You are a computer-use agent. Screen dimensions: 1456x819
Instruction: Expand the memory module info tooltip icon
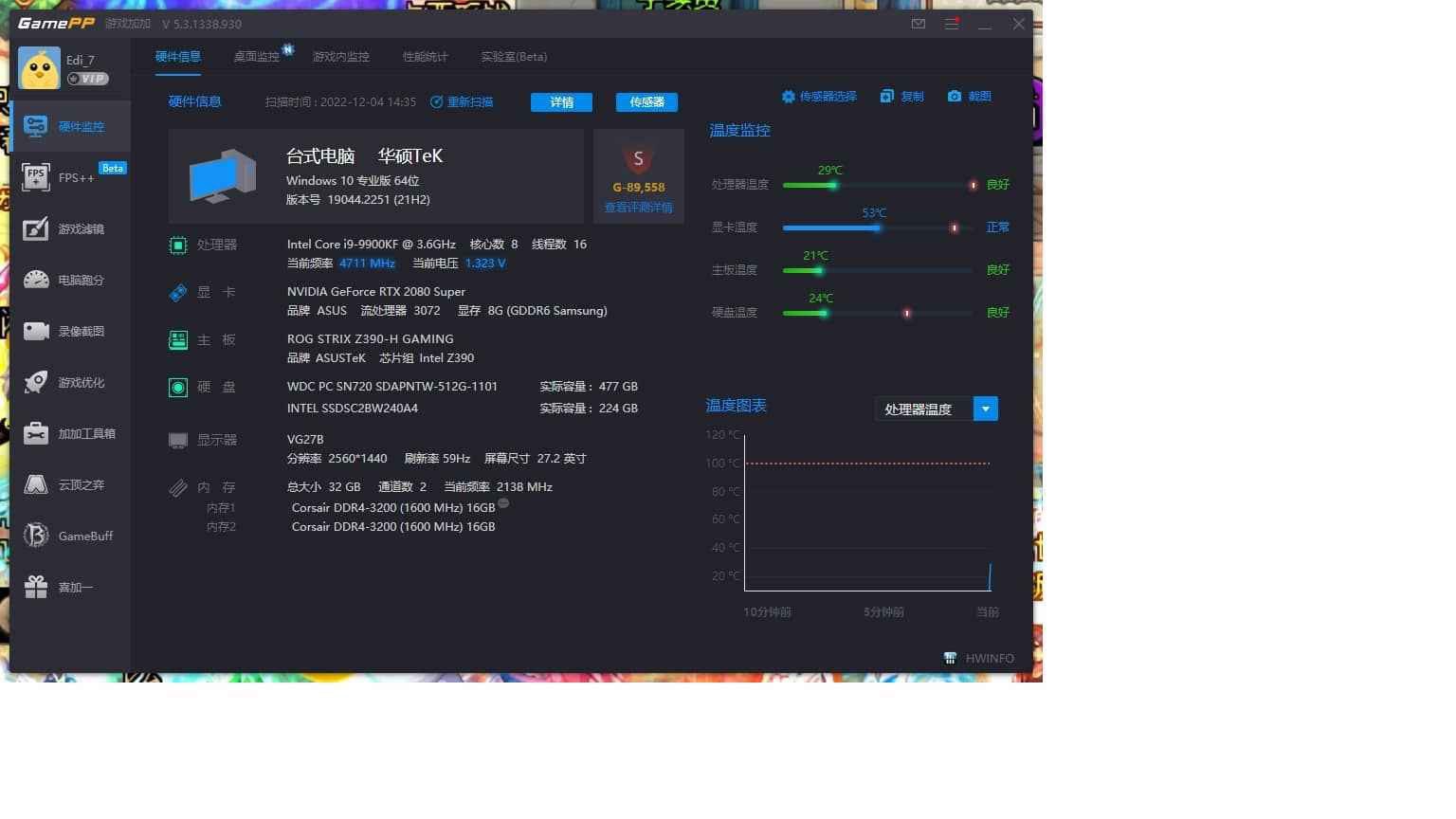point(503,503)
